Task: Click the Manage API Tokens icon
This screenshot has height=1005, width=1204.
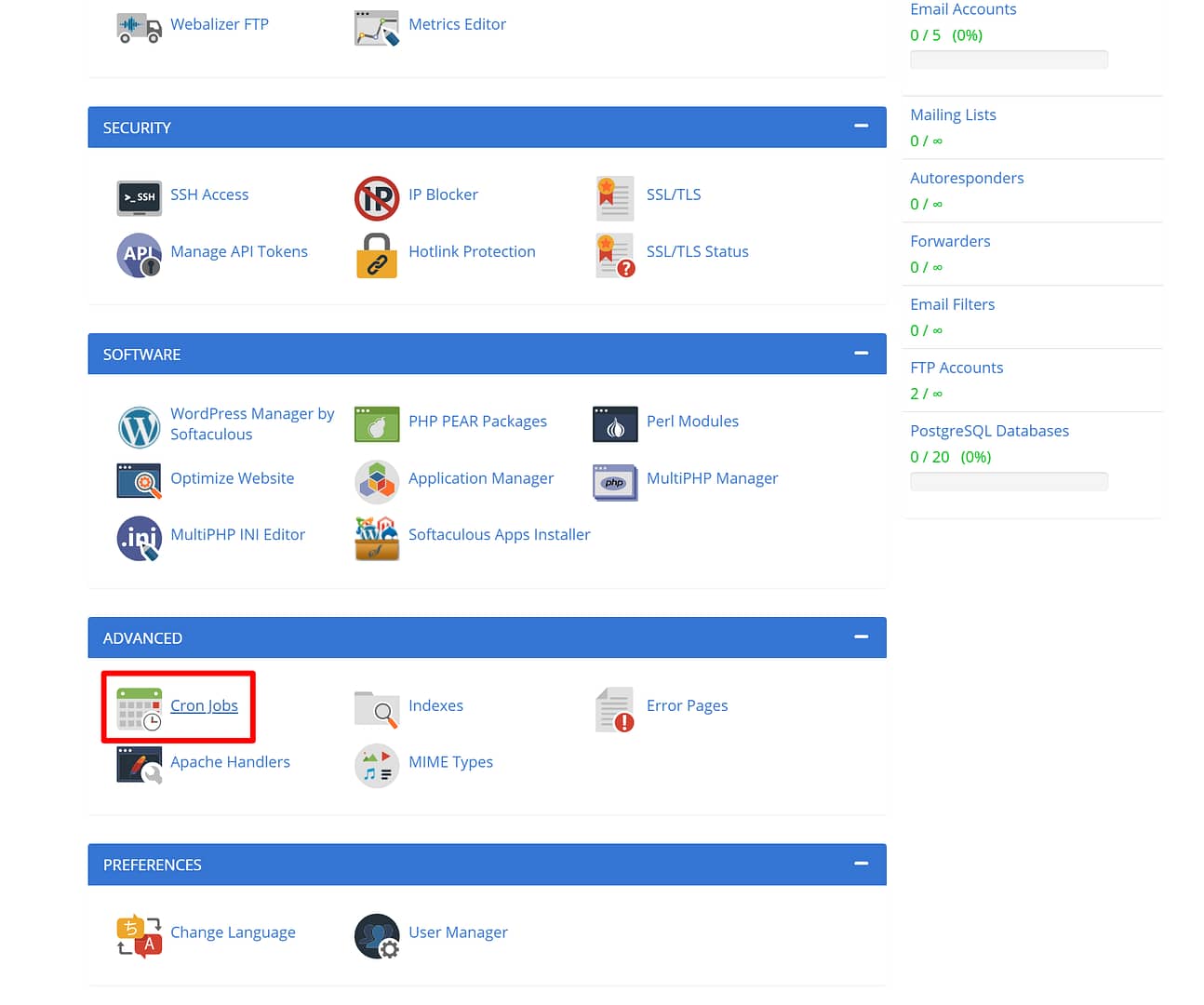Action: click(140, 255)
